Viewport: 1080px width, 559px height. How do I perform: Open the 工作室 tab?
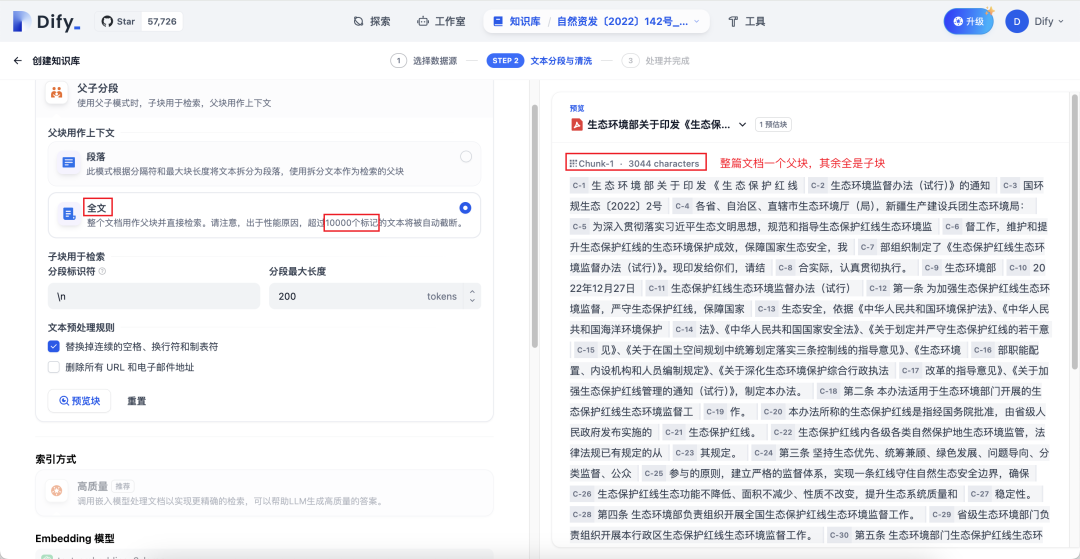(x=441, y=21)
